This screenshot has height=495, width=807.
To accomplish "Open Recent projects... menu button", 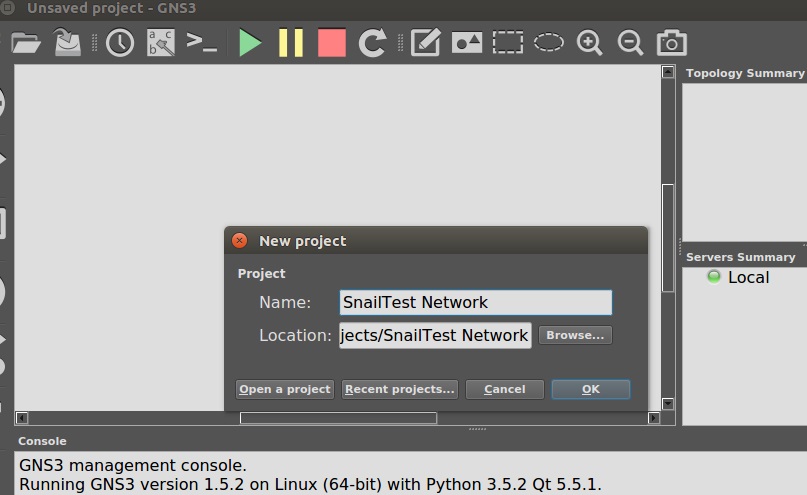I will tap(400, 390).
